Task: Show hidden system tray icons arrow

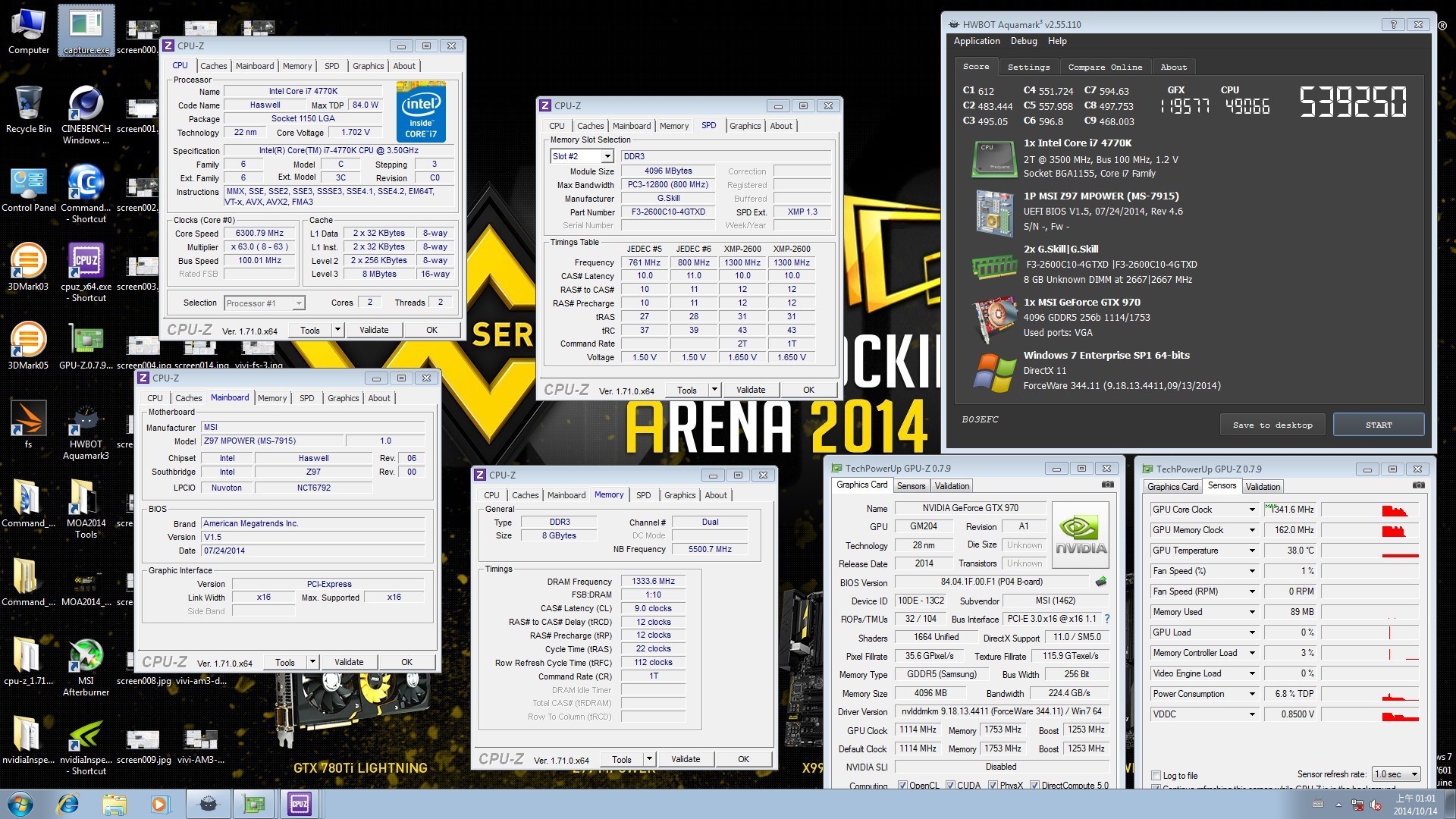Action: 1338,804
